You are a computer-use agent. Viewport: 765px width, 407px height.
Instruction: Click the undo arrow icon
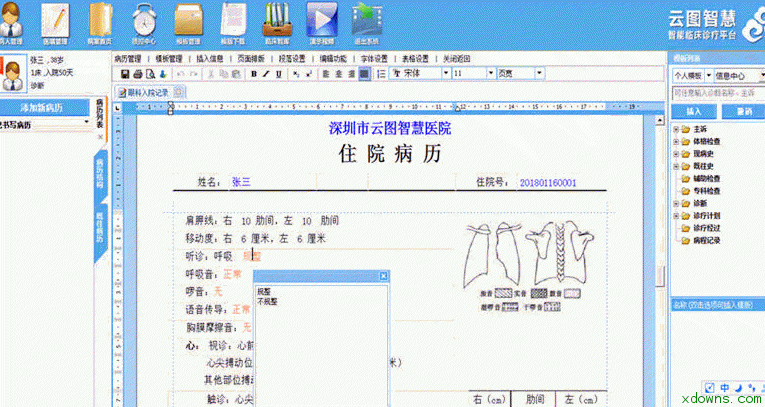181,74
